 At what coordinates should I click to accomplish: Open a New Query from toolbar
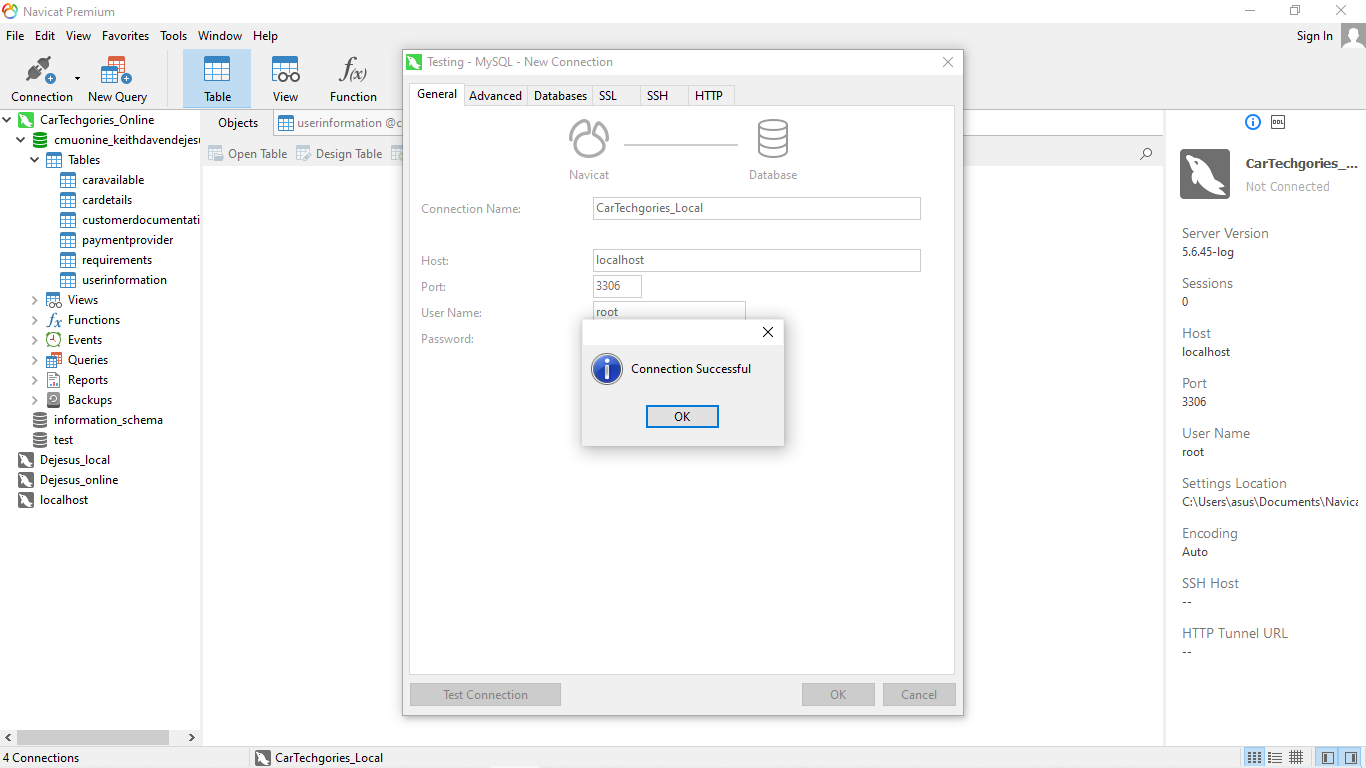[117, 78]
